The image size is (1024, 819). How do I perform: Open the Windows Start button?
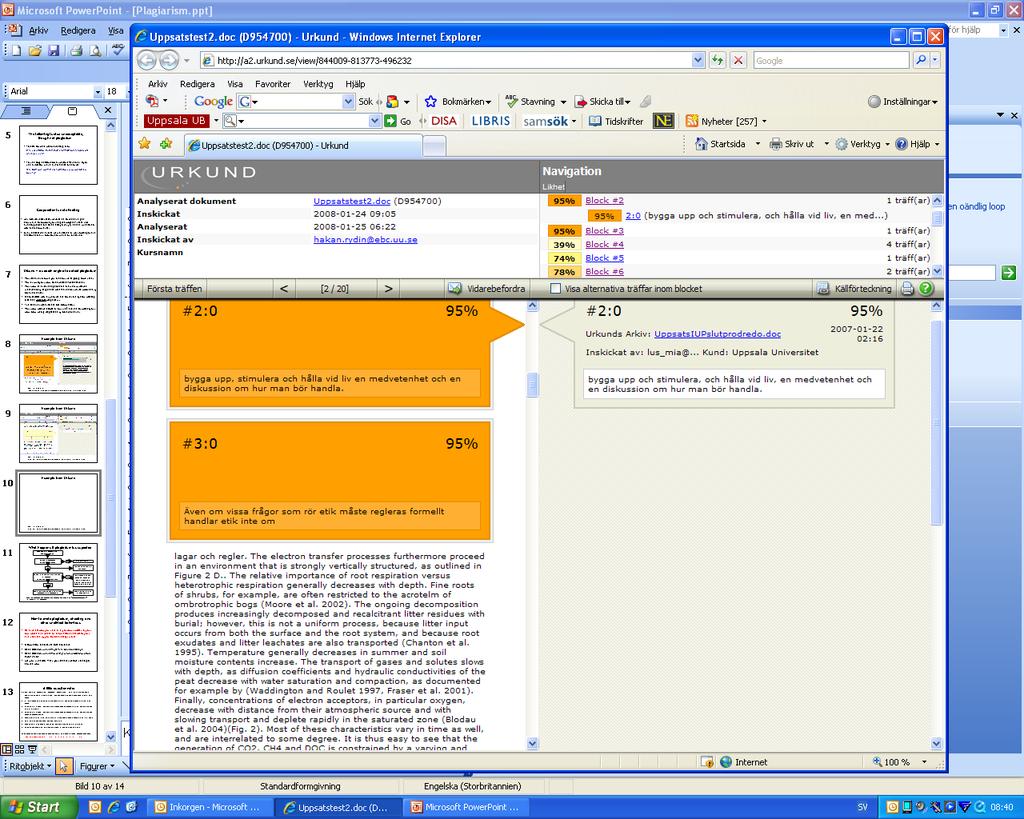point(36,807)
